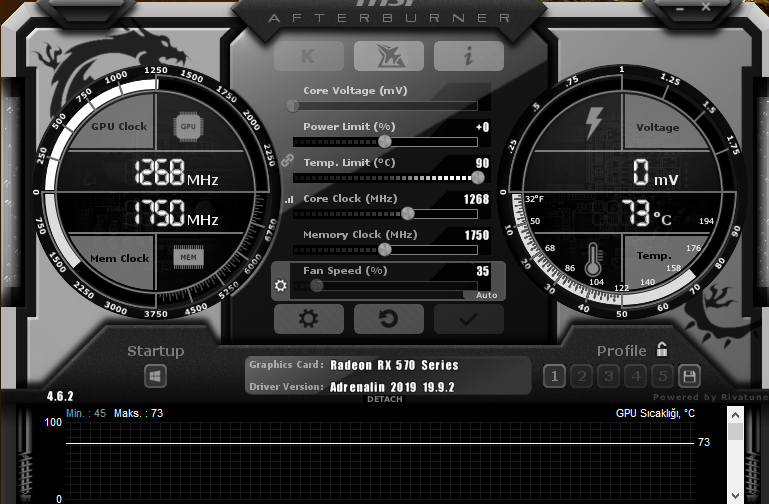Select profile slot 2
This screenshot has height=504, width=769.
coord(582,377)
